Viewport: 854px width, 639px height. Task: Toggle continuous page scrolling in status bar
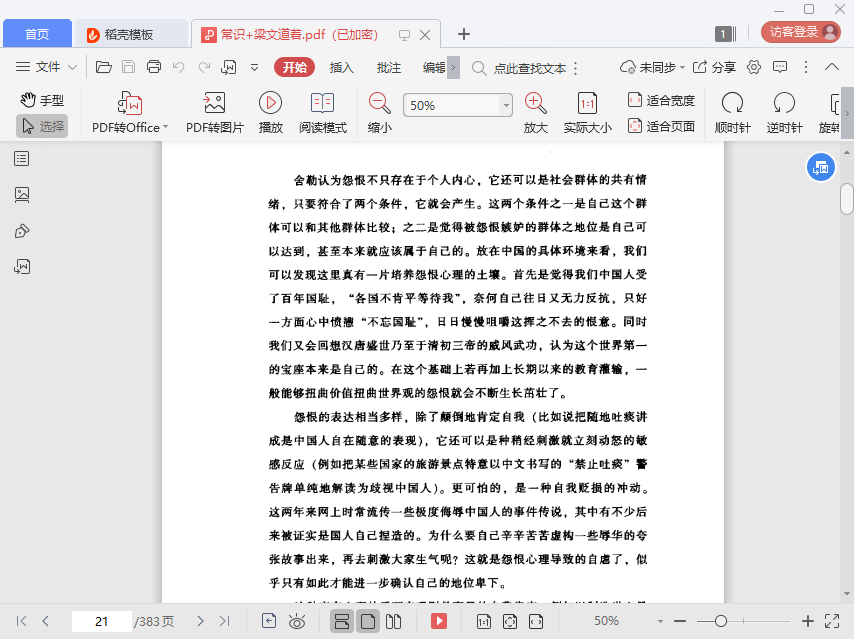click(342, 621)
